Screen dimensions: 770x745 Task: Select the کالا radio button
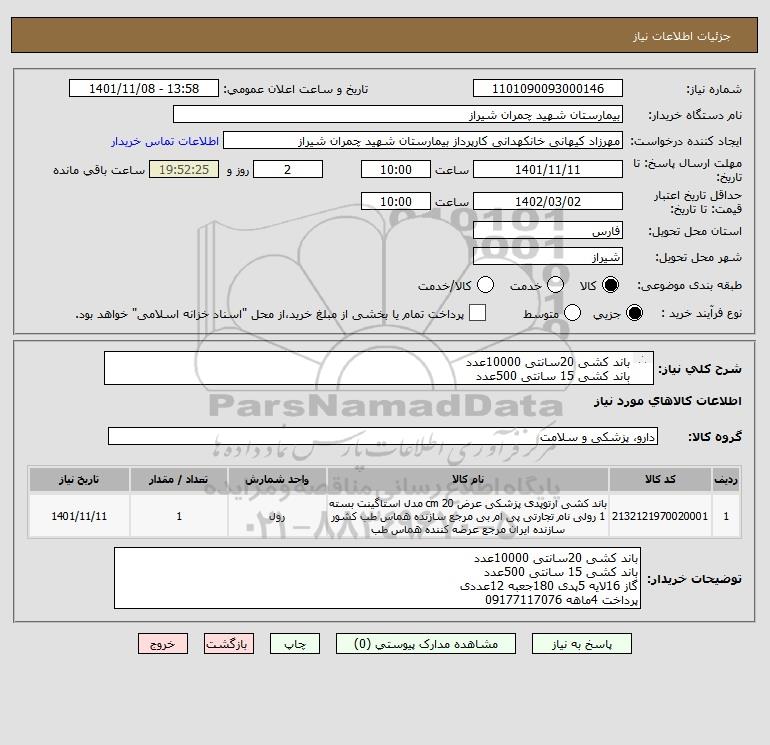point(610,285)
